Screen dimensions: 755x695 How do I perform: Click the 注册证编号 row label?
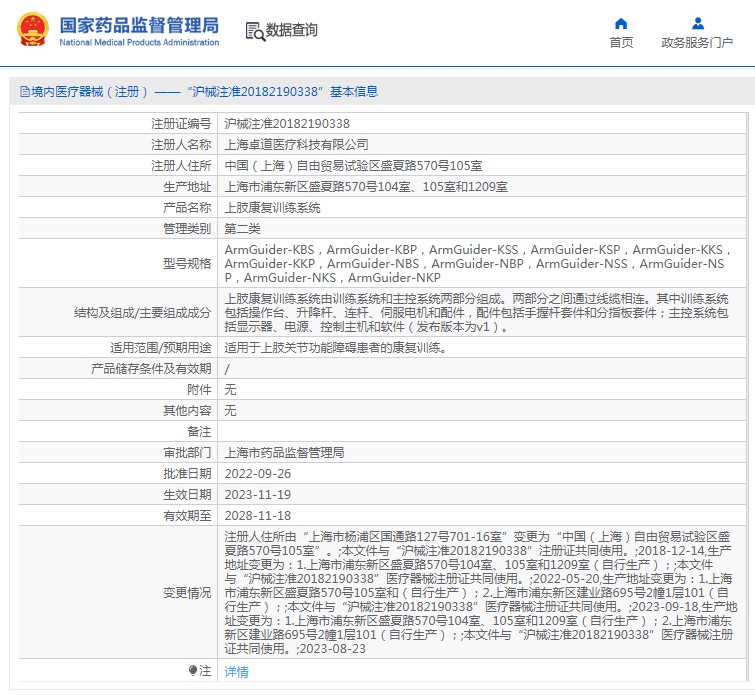point(181,124)
